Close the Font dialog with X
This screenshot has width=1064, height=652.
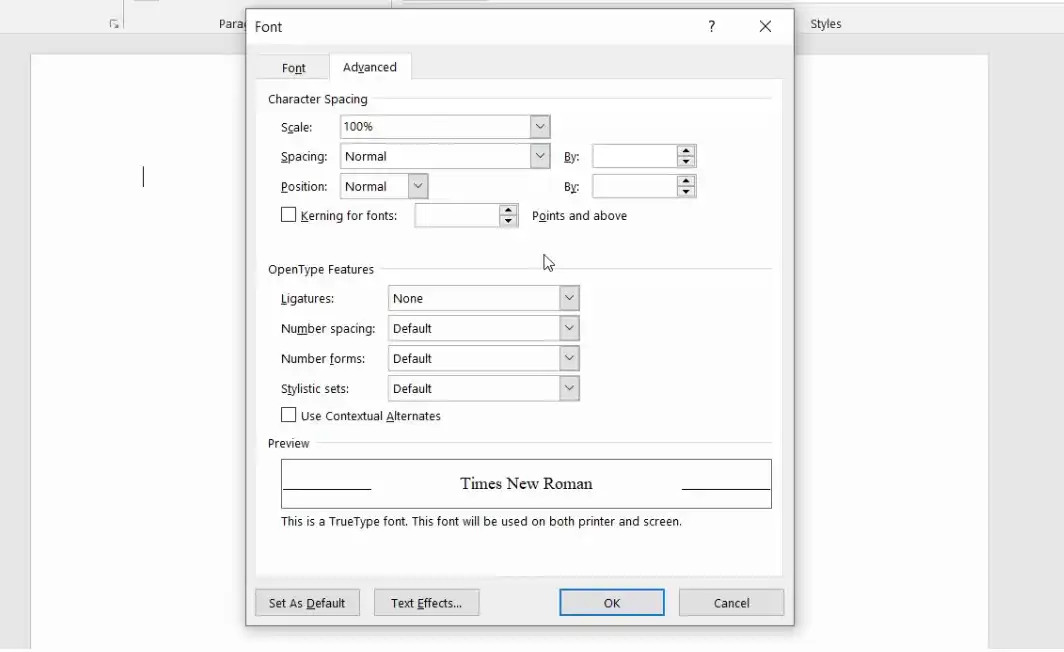[765, 26]
